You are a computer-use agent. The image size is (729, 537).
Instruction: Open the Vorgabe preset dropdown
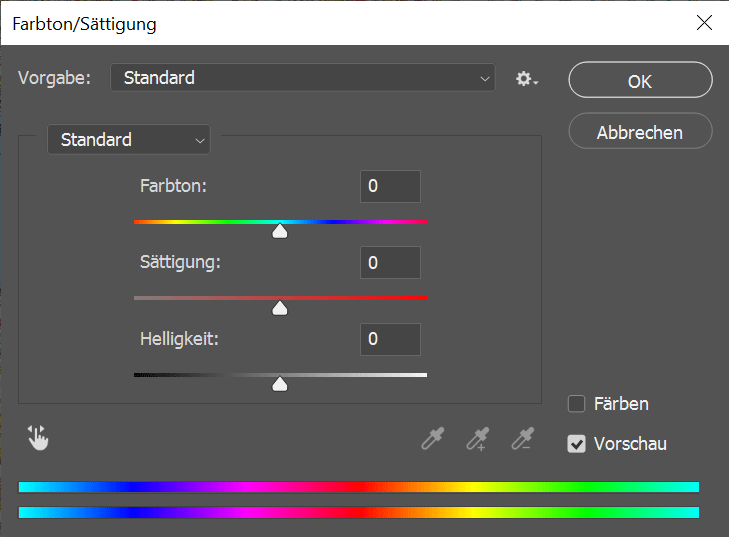tap(303, 78)
